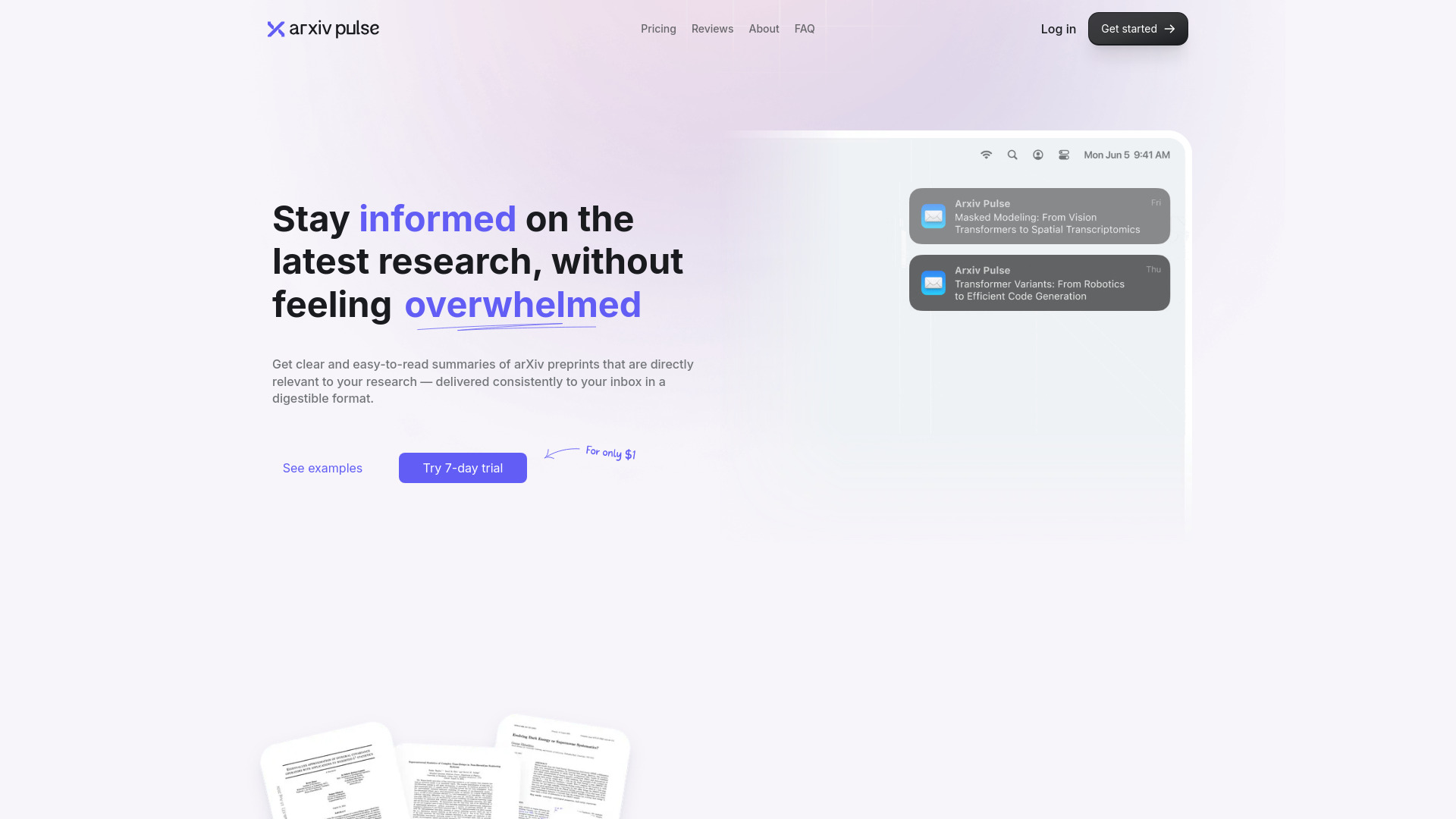Click the See examples link
Image resolution: width=1456 pixels, height=819 pixels.
point(322,467)
